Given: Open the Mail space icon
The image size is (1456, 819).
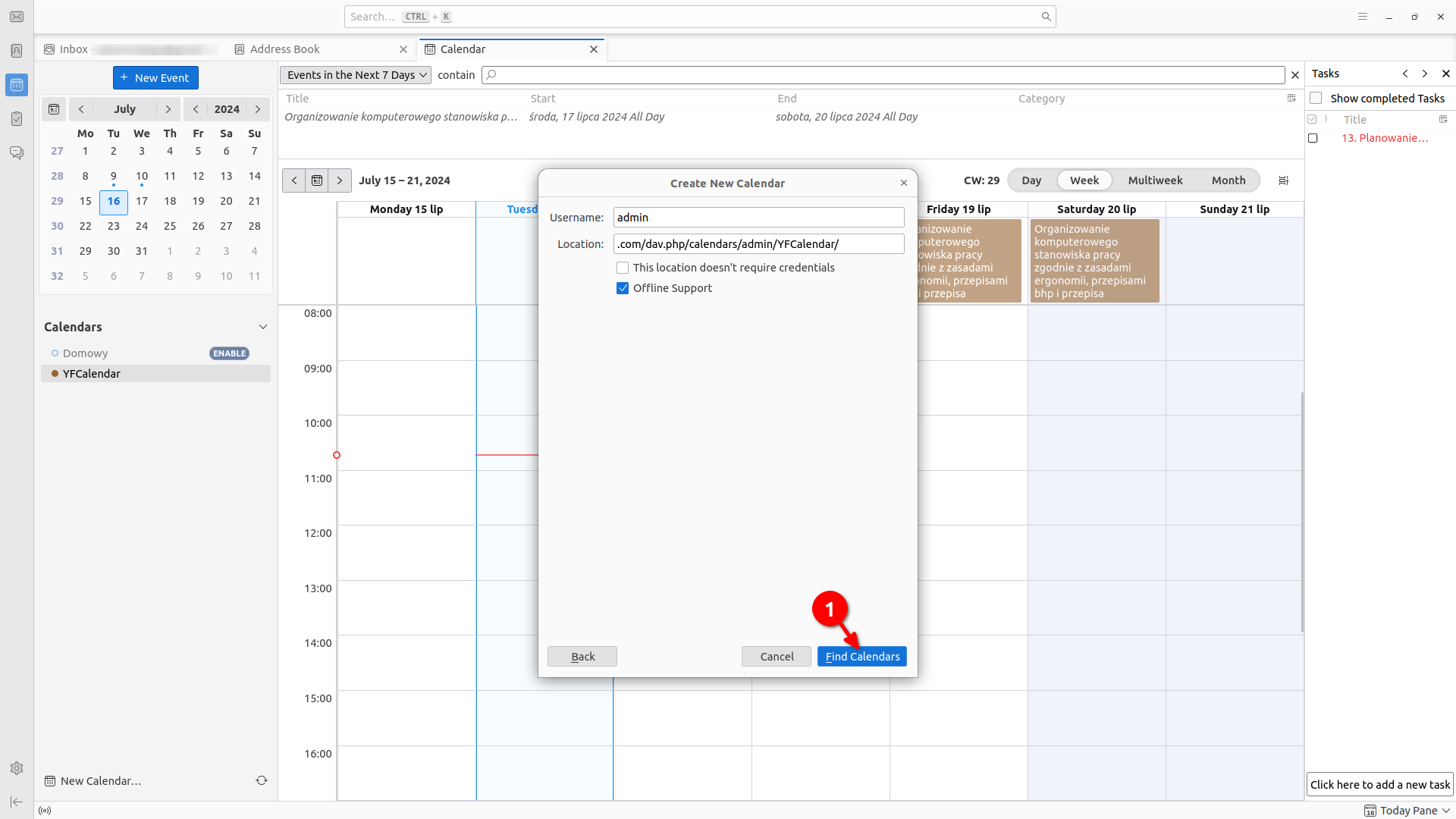Looking at the screenshot, I should (x=17, y=17).
